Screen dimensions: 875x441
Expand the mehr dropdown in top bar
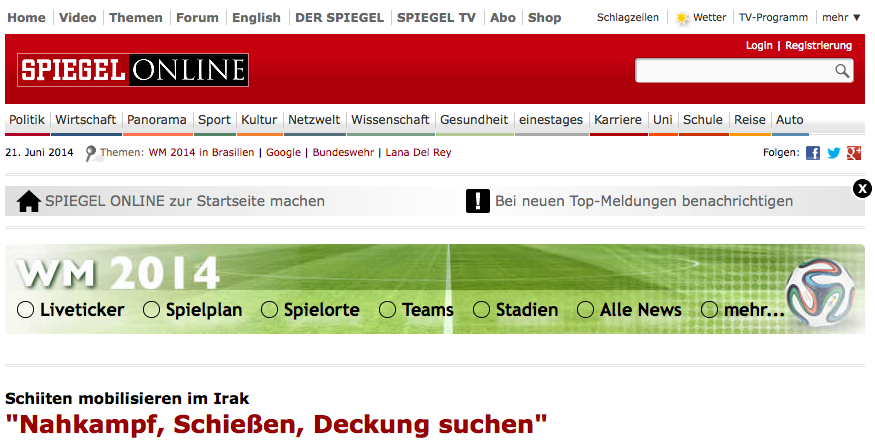(842, 17)
